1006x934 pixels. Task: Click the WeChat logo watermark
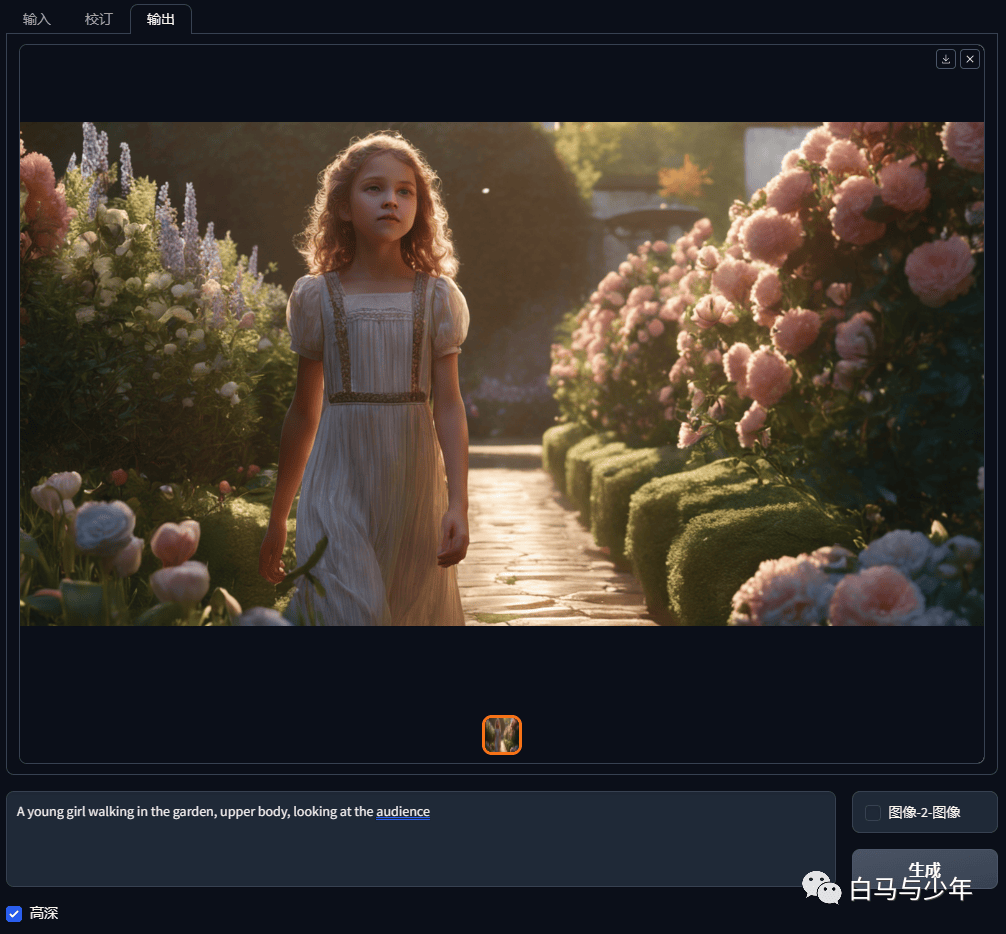821,887
